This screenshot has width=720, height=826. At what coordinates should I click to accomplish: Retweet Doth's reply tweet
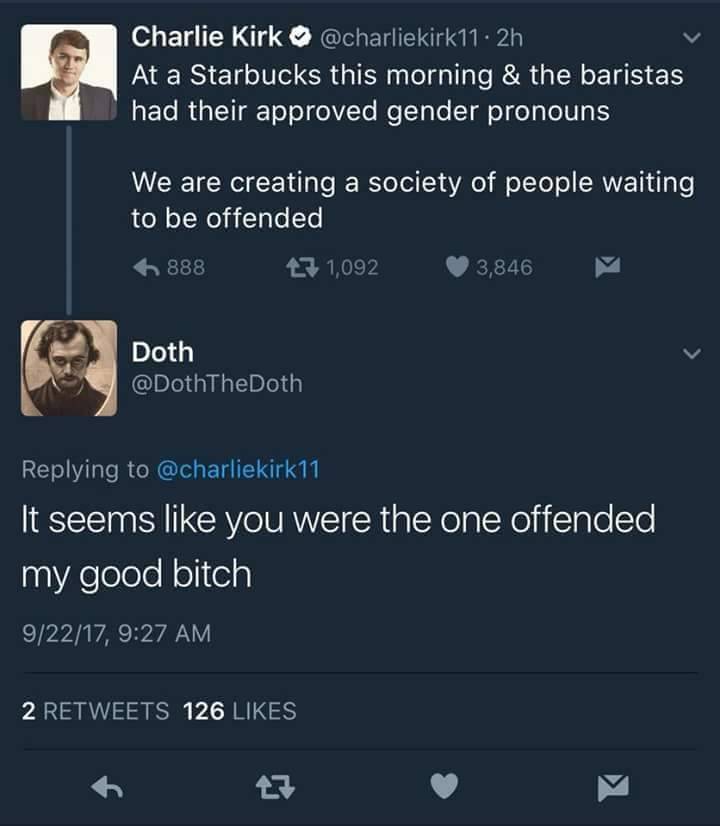coord(271,788)
